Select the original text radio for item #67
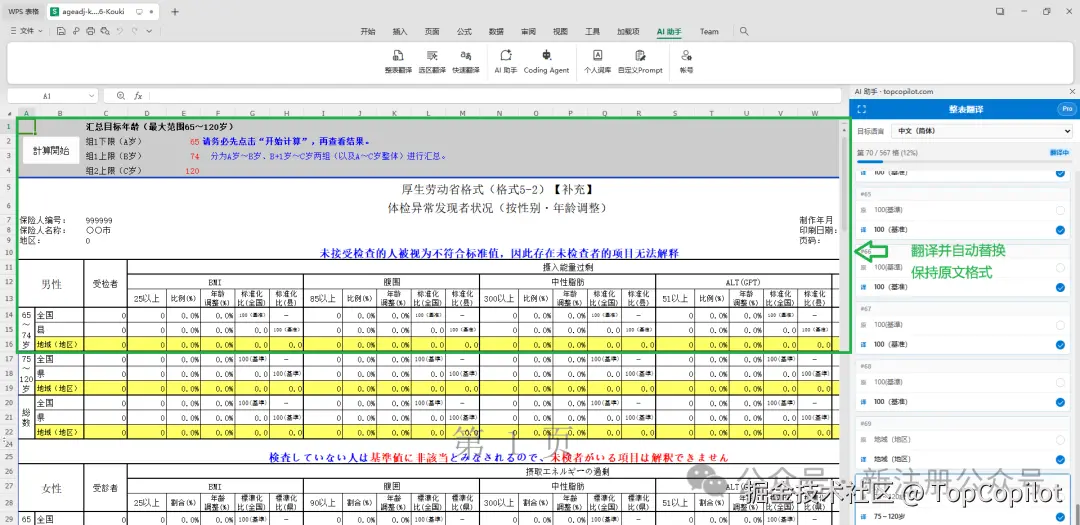 pos(1060,325)
